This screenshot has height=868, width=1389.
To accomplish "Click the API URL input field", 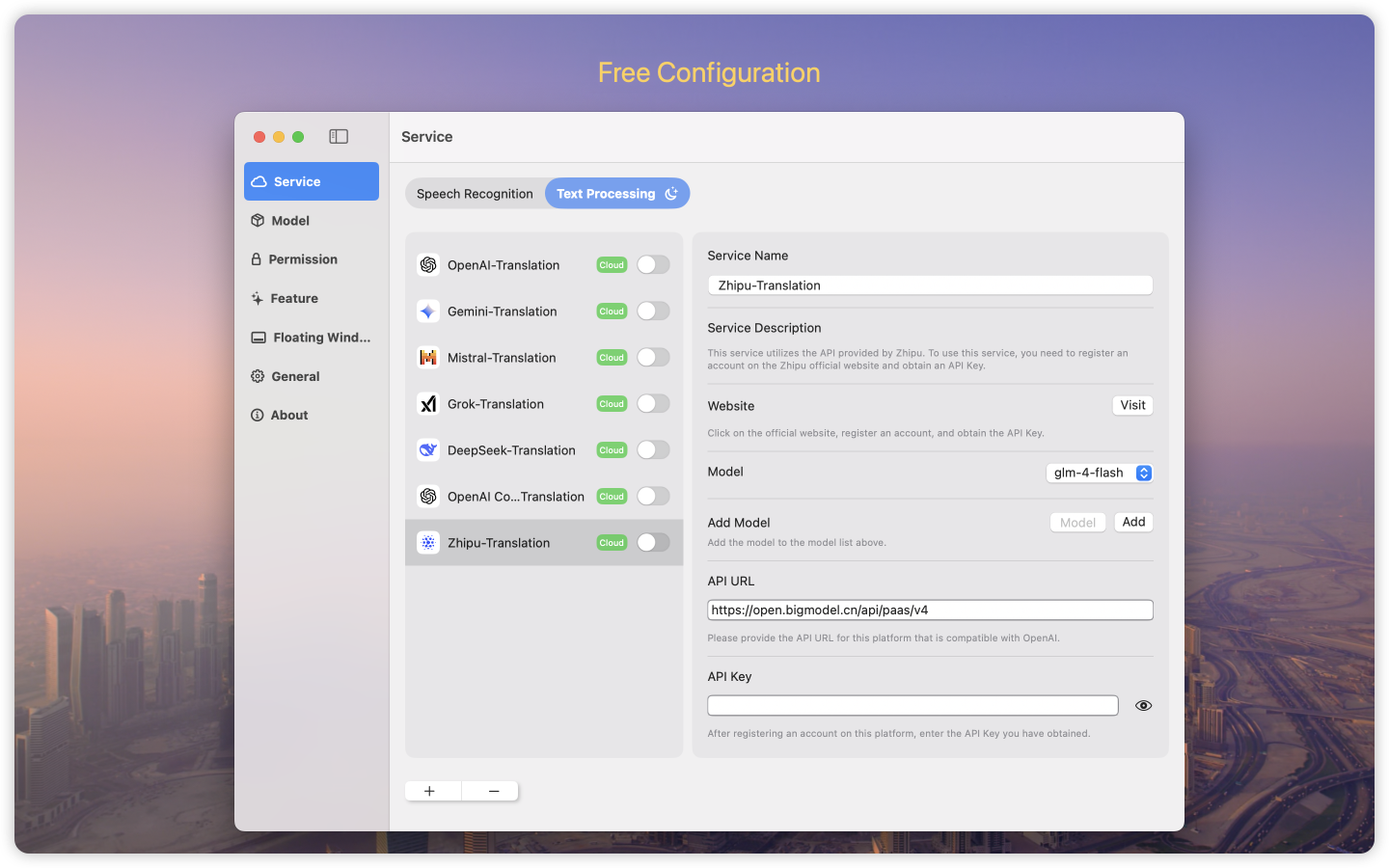I will click(x=930, y=610).
